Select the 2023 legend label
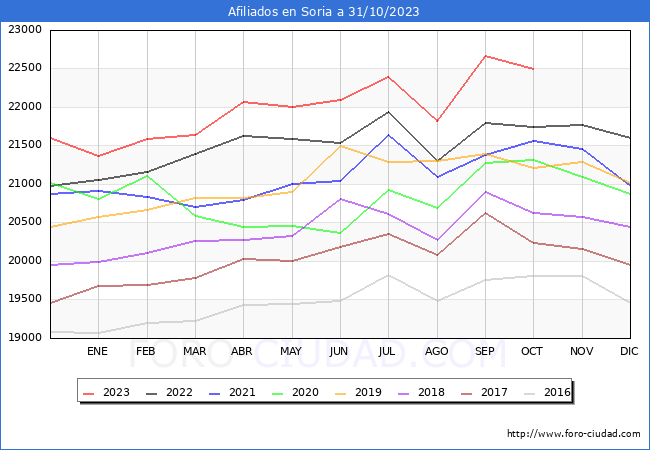 coord(116,392)
